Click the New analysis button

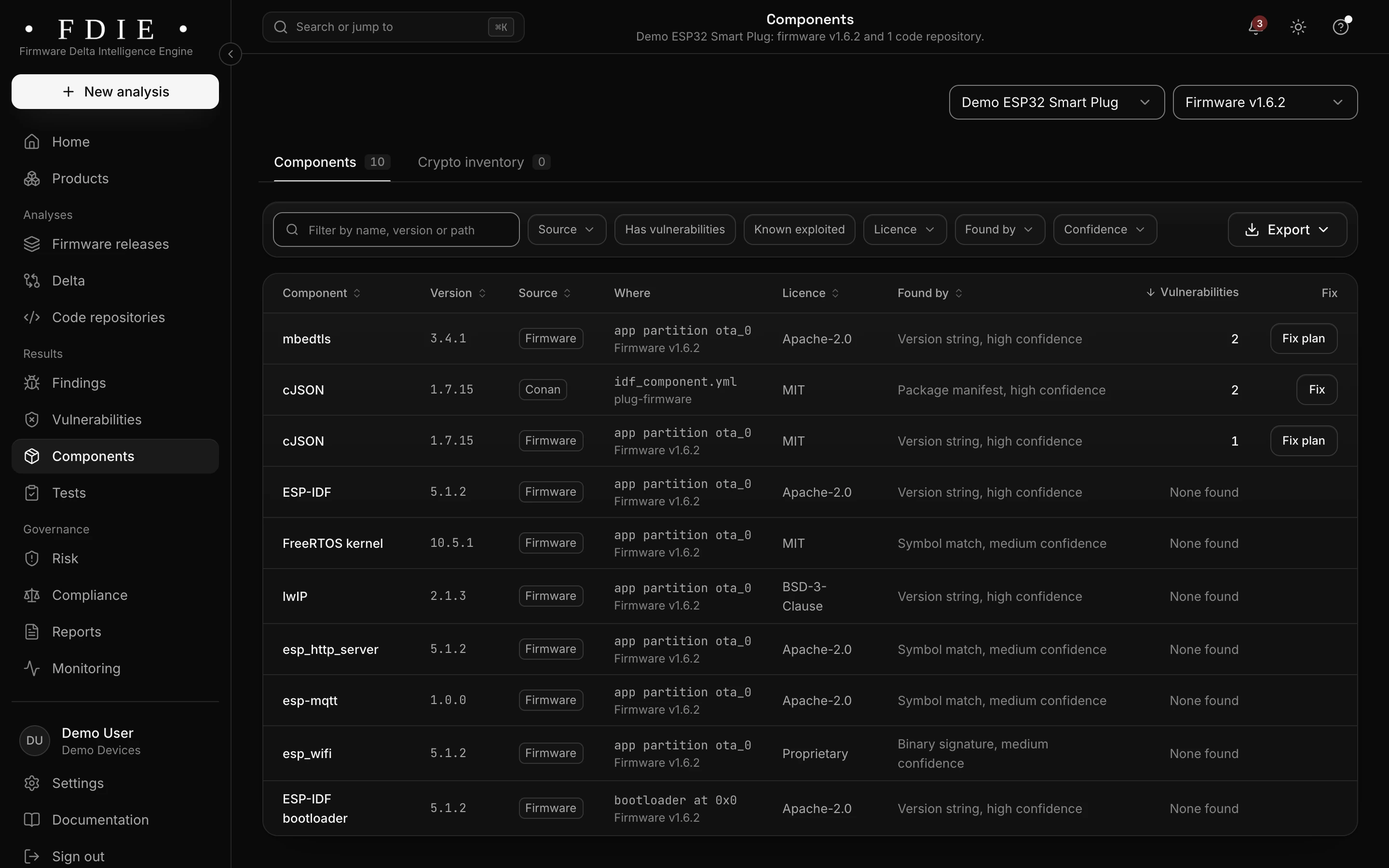[115, 92]
